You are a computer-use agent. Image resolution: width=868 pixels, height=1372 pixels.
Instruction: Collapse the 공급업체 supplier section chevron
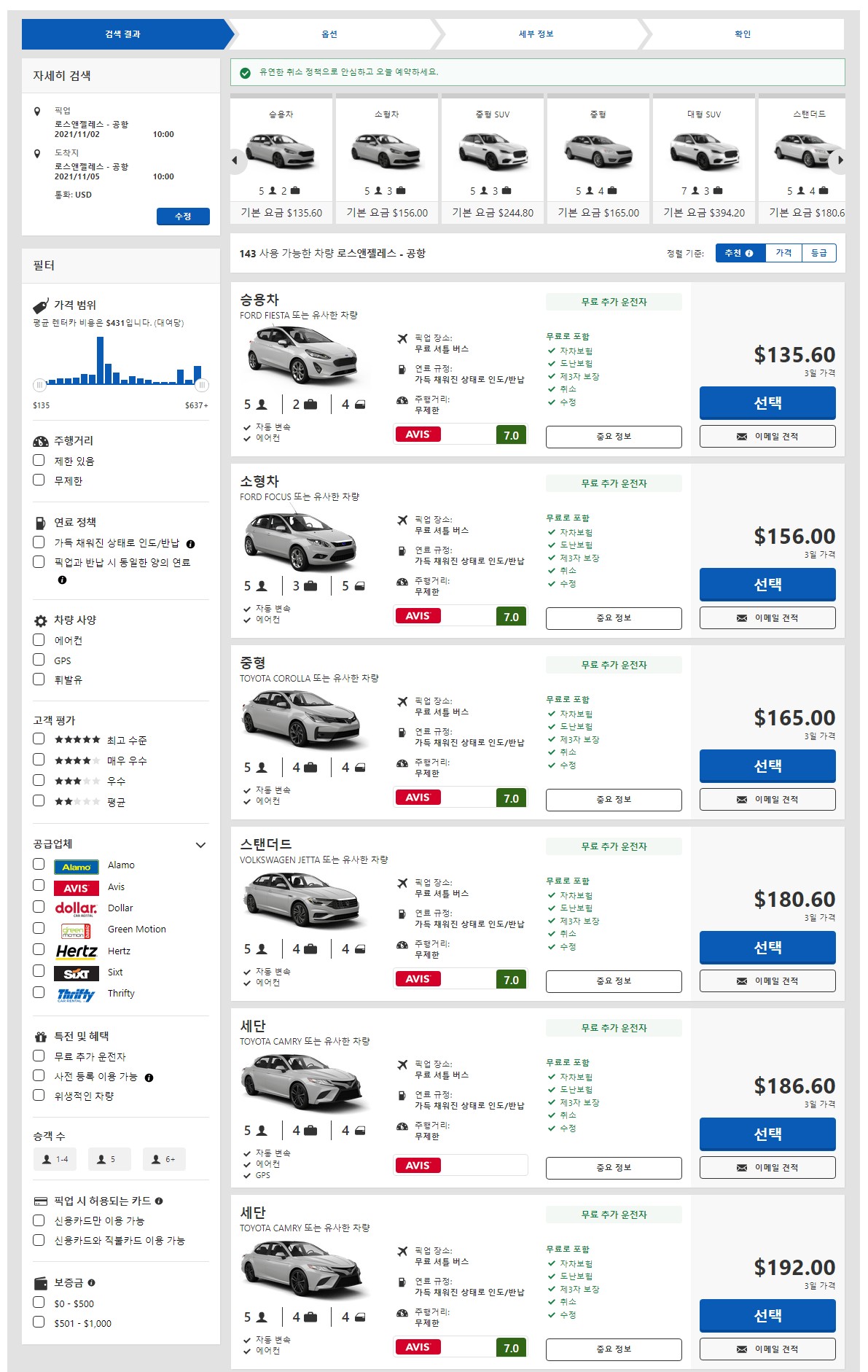pyautogui.click(x=201, y=845)
